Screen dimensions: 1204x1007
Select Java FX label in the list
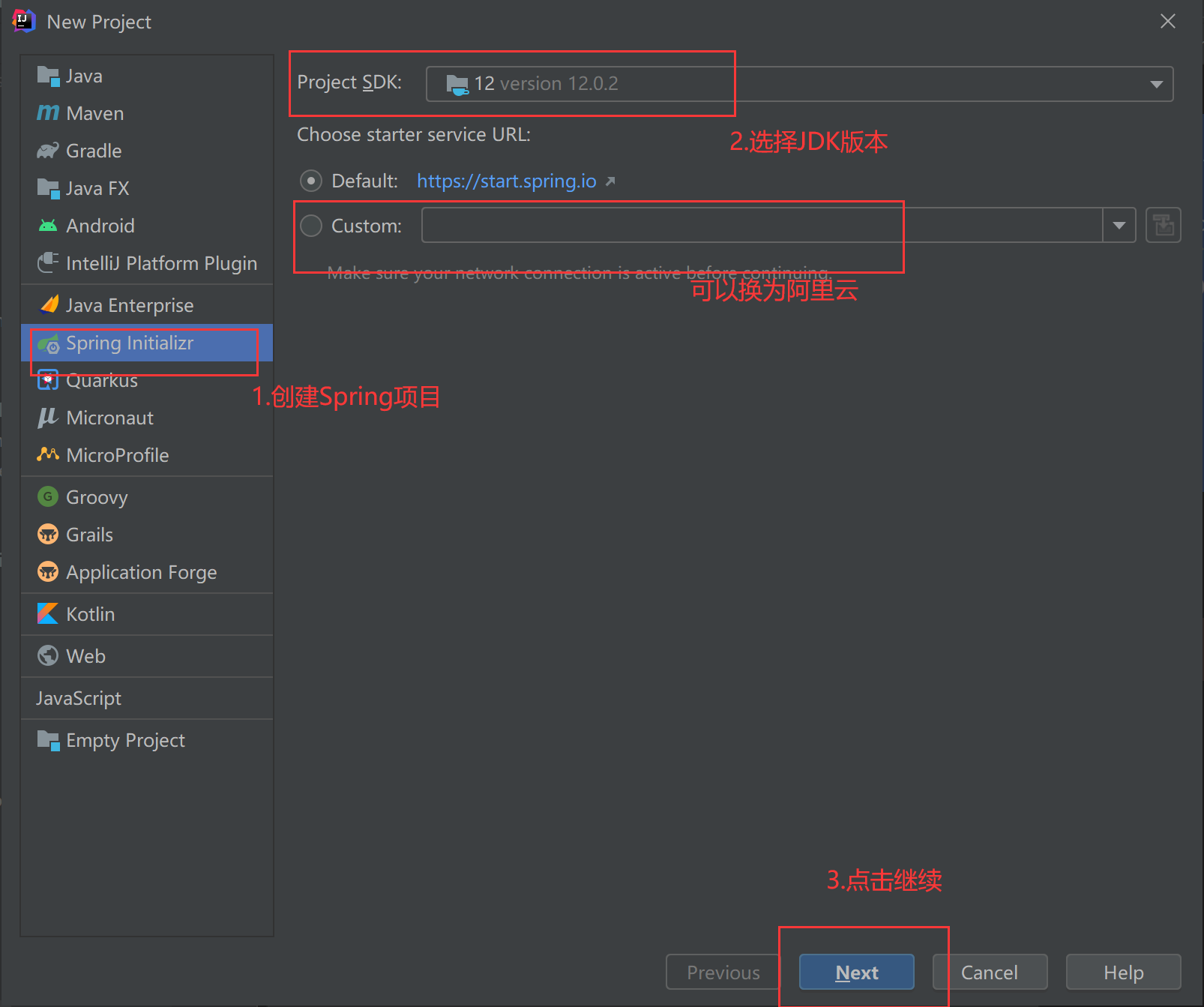coord(97,188)
